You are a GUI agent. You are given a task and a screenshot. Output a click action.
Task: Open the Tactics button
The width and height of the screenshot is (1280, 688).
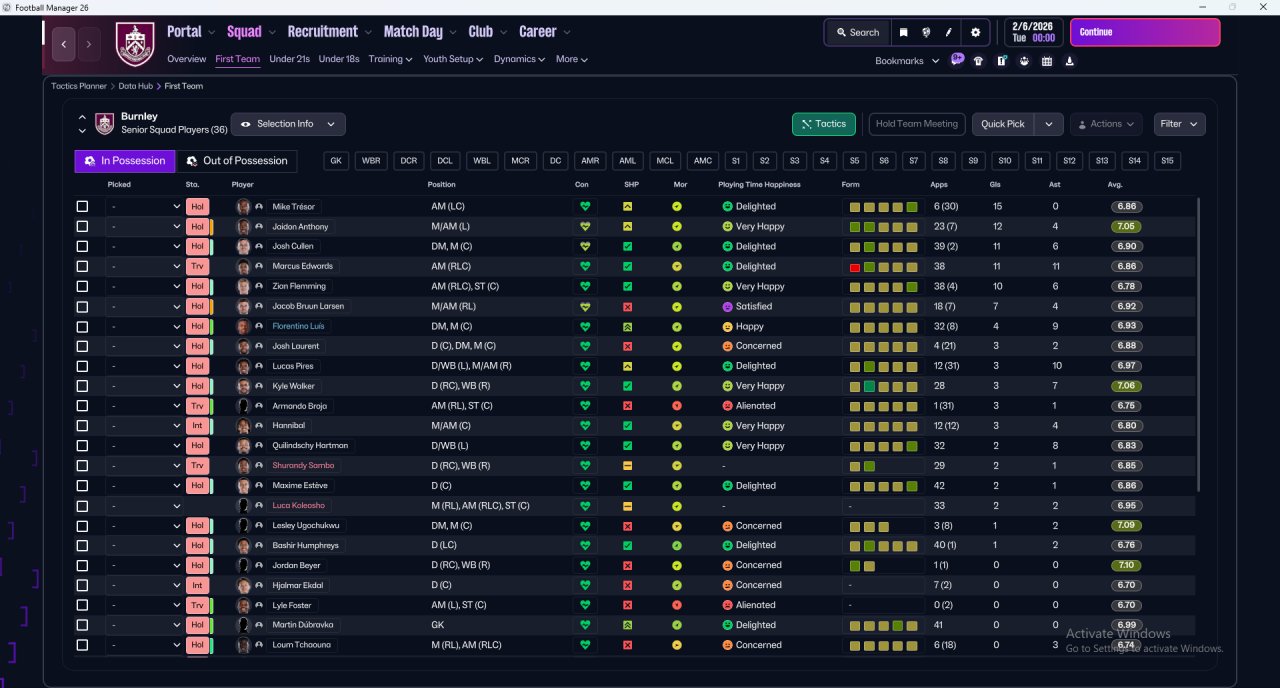(823, 124)
